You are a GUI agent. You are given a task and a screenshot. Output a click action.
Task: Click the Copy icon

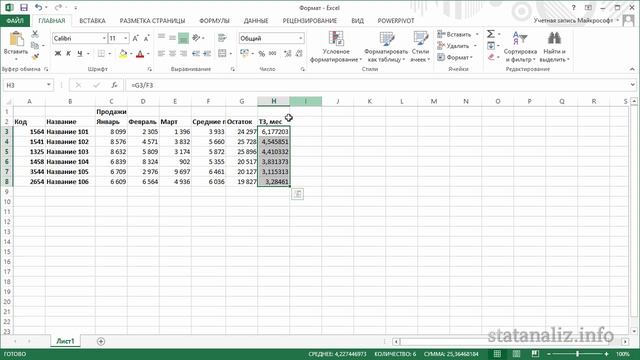click(x=35, y=45)
